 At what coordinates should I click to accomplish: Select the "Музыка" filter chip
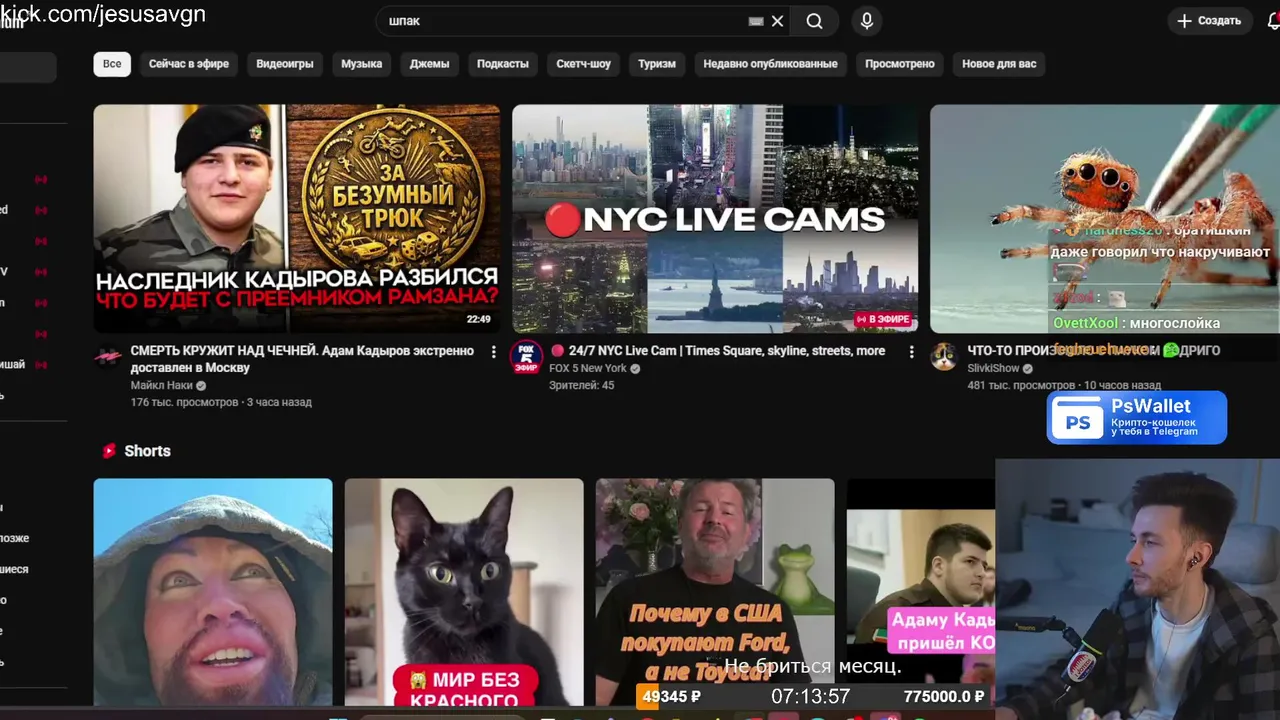pos(362,64)
